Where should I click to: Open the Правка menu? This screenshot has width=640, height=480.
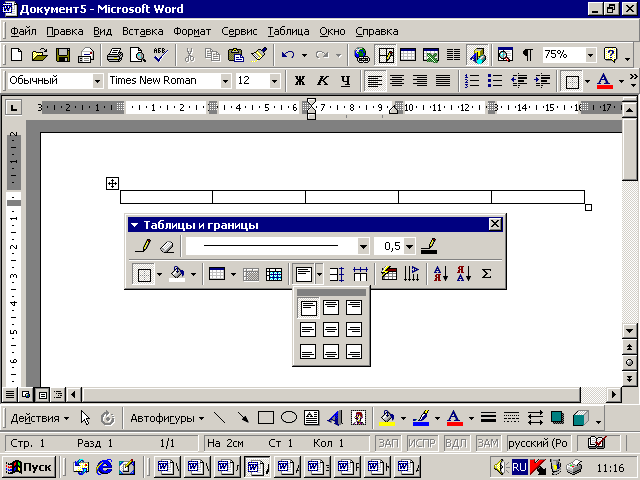[64, 31]
